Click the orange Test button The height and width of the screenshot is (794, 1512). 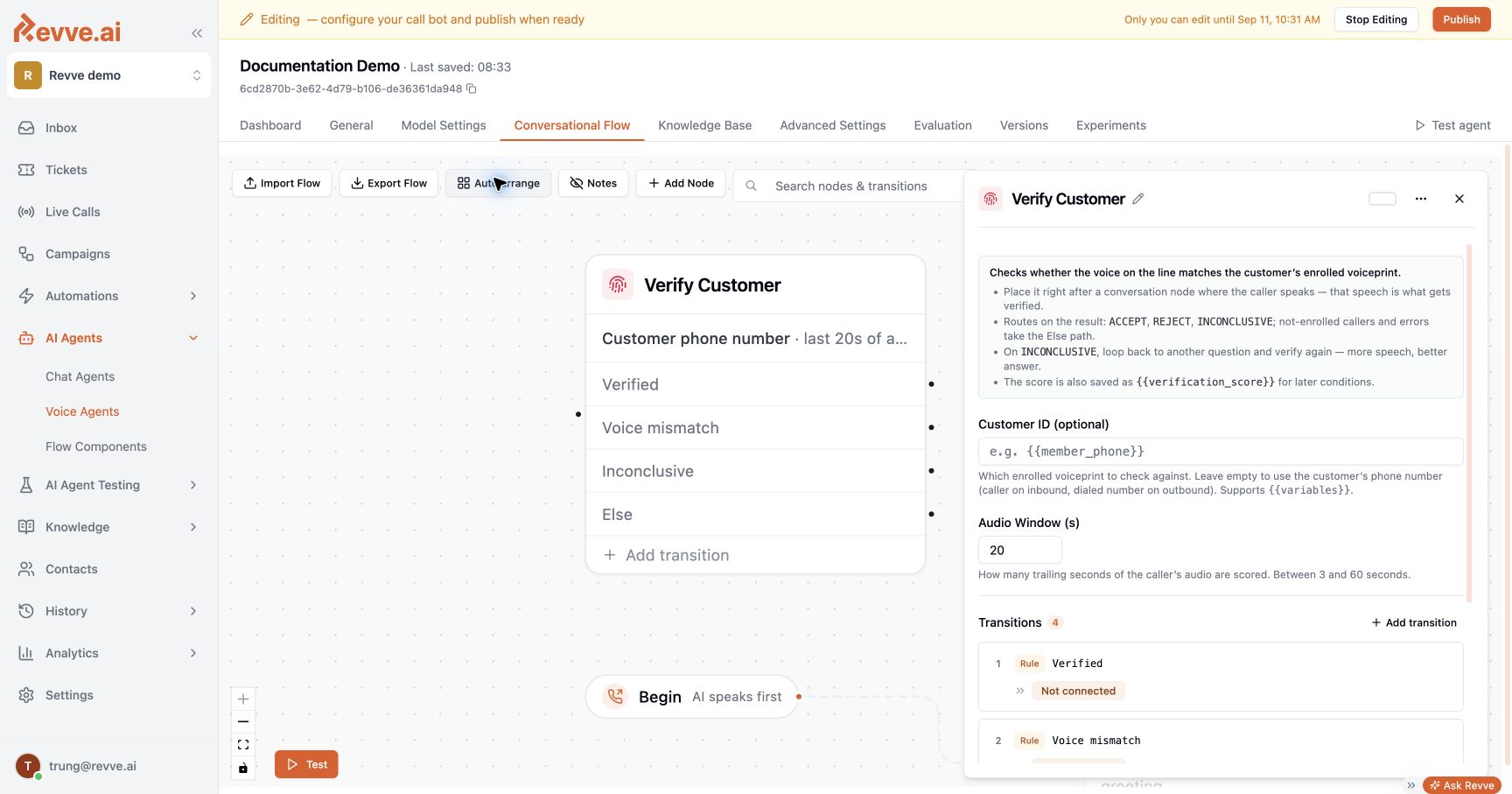pos(306,764)
